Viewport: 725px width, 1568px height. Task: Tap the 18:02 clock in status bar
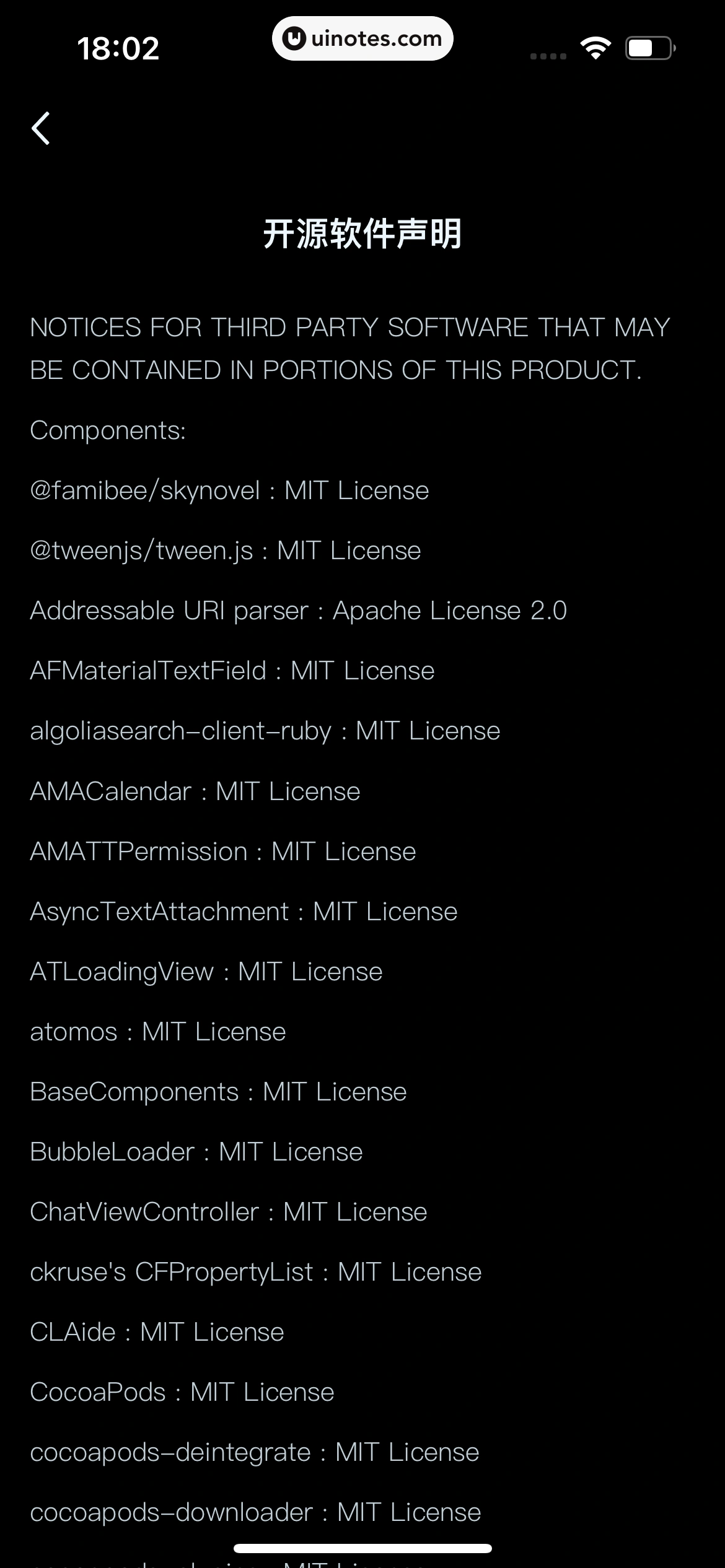[118, 48]
